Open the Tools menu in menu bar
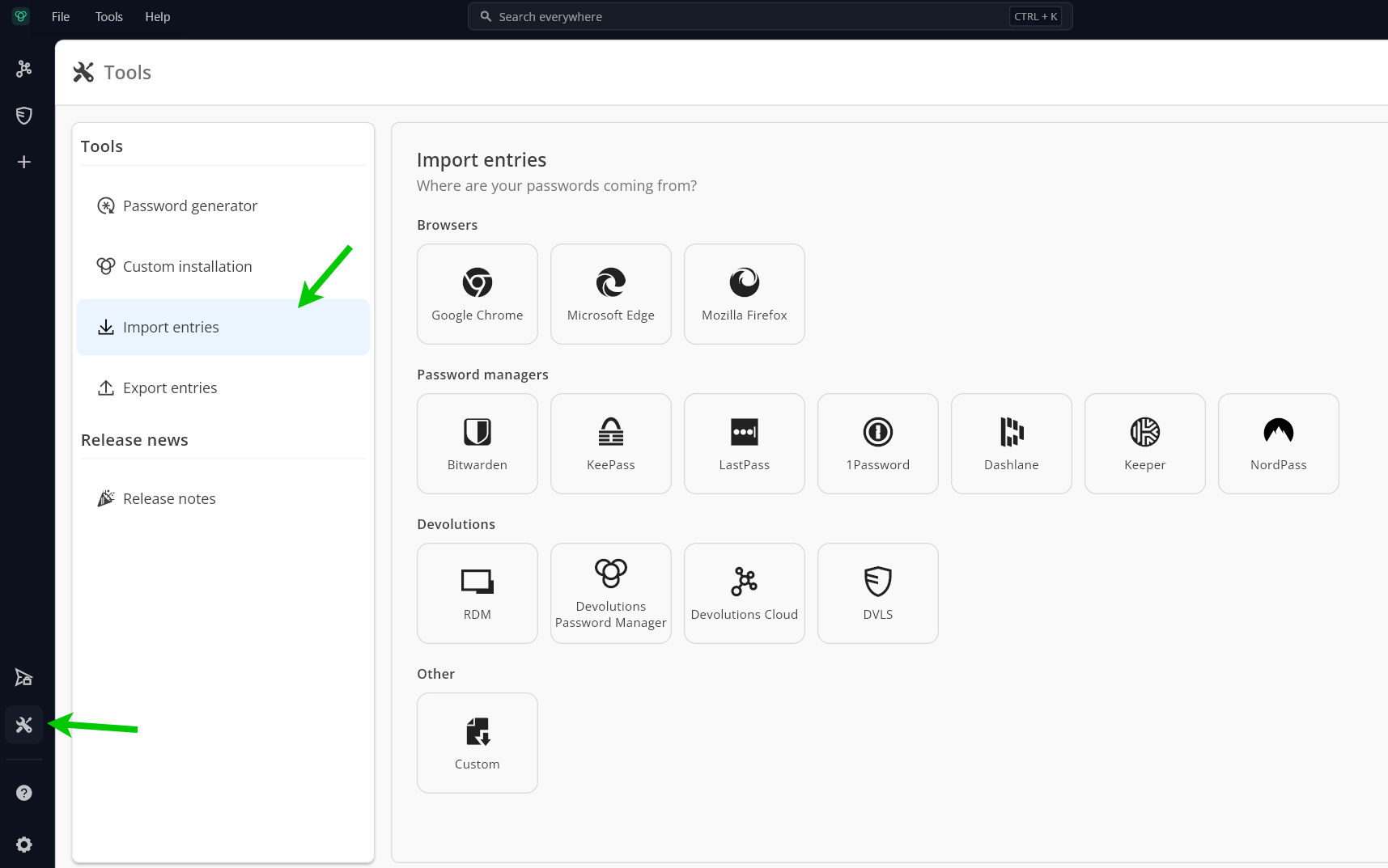The width and height of the screenshot is (1388, 868). (109, 16)
